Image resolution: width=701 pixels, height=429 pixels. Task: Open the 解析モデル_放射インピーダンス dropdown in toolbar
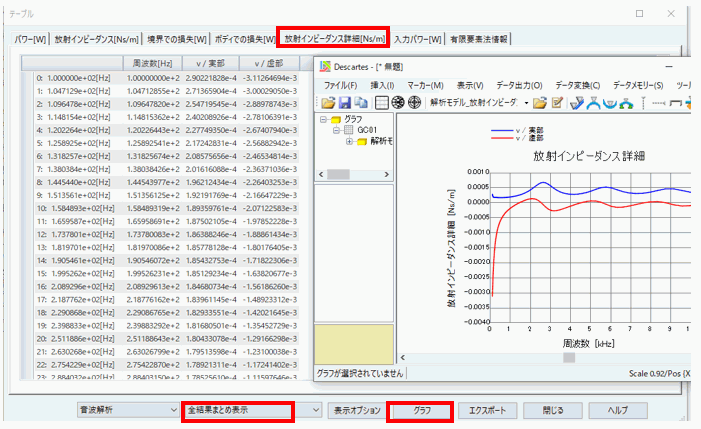[526, 102]
